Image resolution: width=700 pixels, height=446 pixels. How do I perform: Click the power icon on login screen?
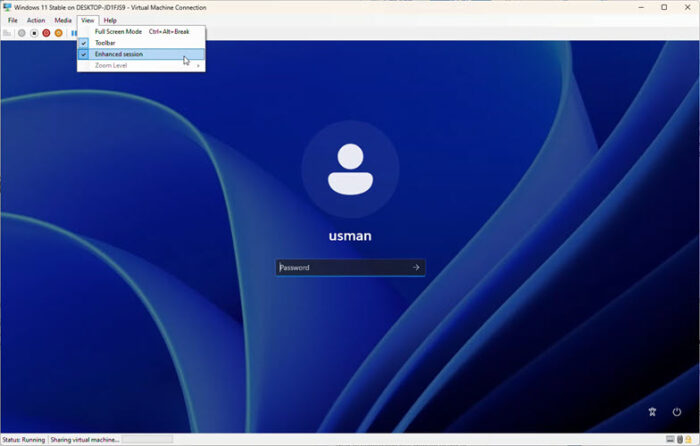click(x=677, y=412)
